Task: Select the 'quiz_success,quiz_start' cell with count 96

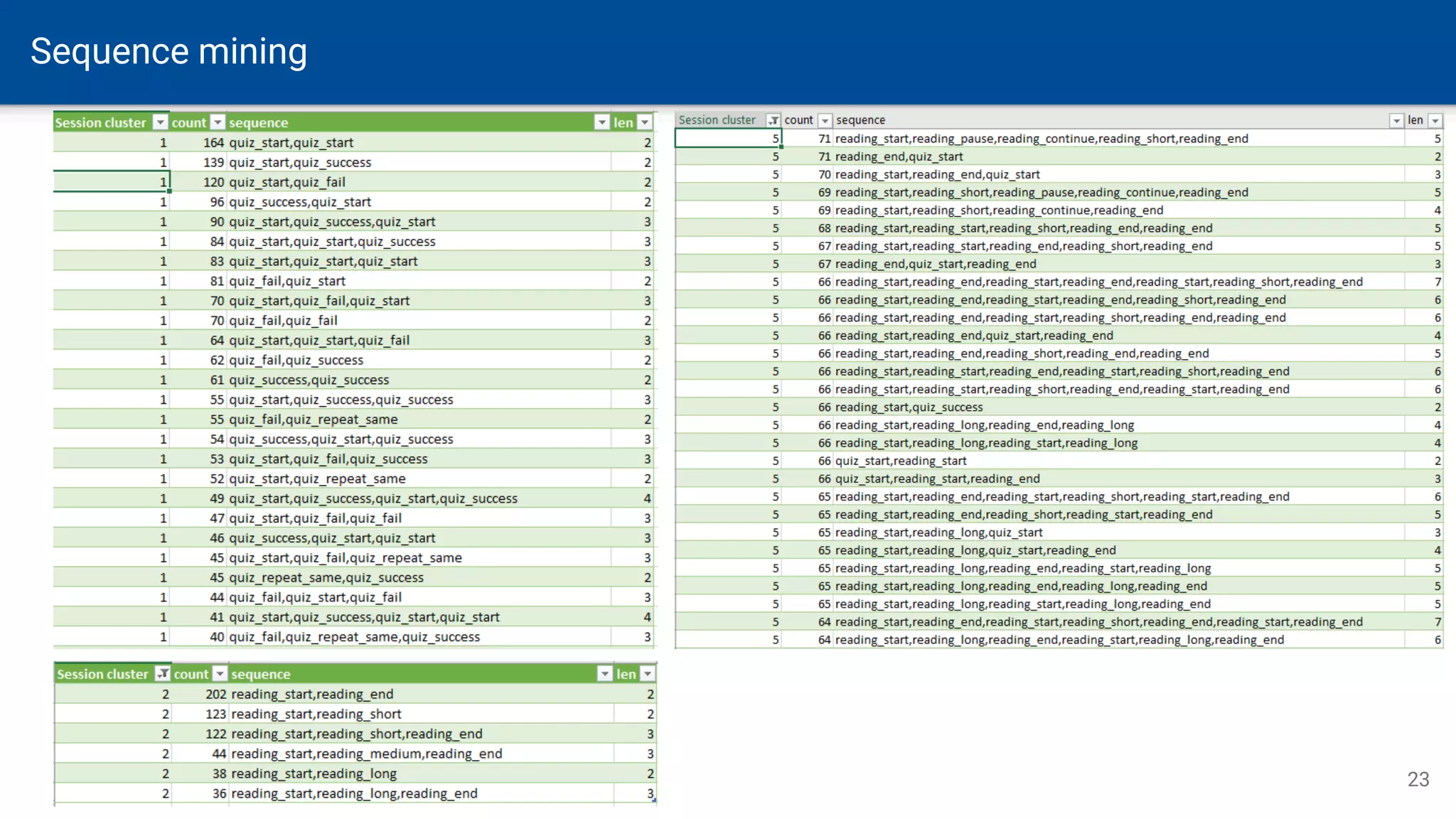Action: (419, 202)
